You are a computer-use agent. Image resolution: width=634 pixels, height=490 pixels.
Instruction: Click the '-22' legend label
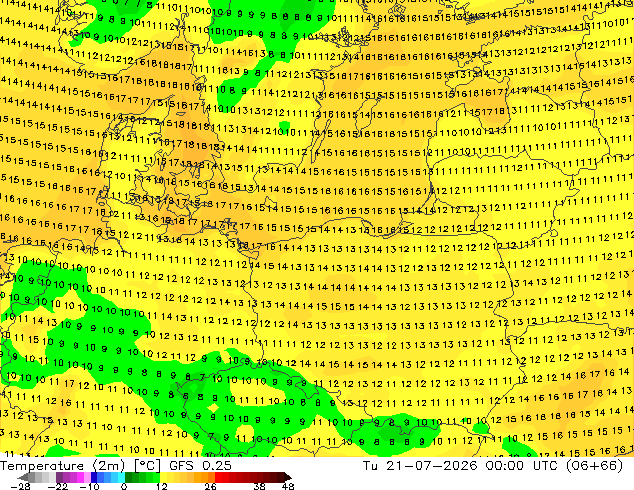click(x=57, y=486)
